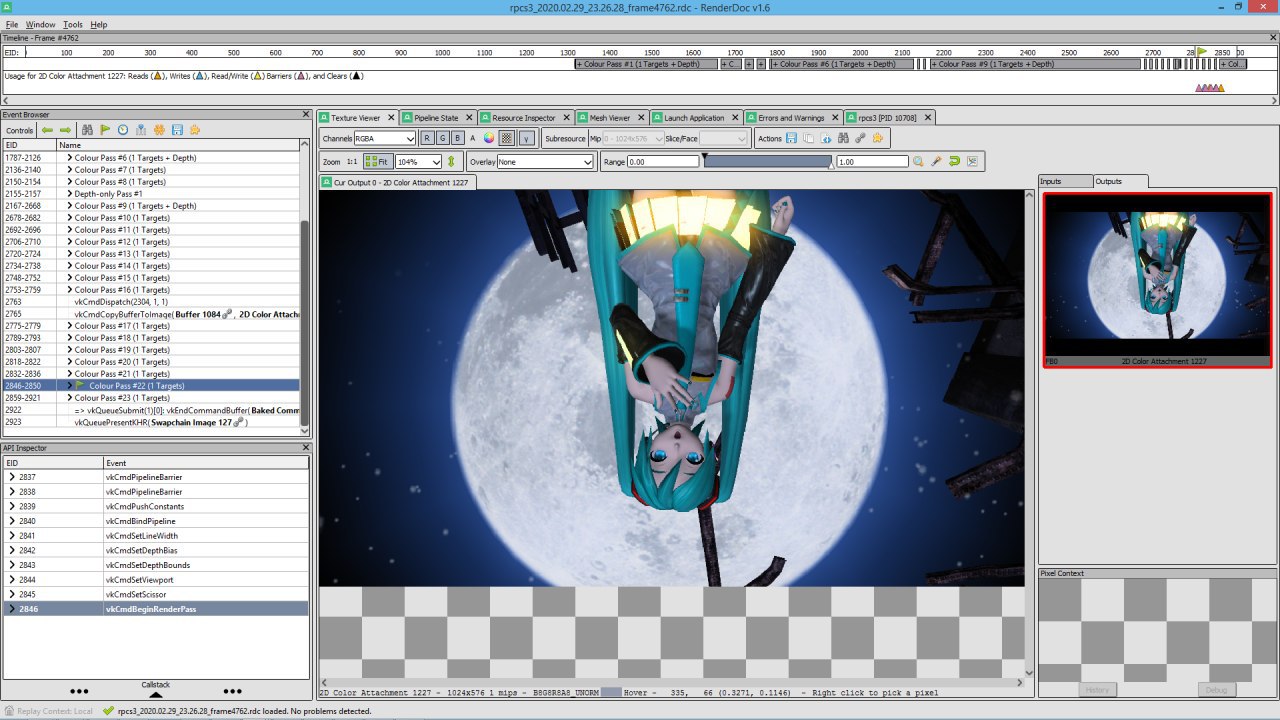Expand vkCmdBeginRenderPass row in API Inspector
1280x720 pixels.
tap(12, 609)
